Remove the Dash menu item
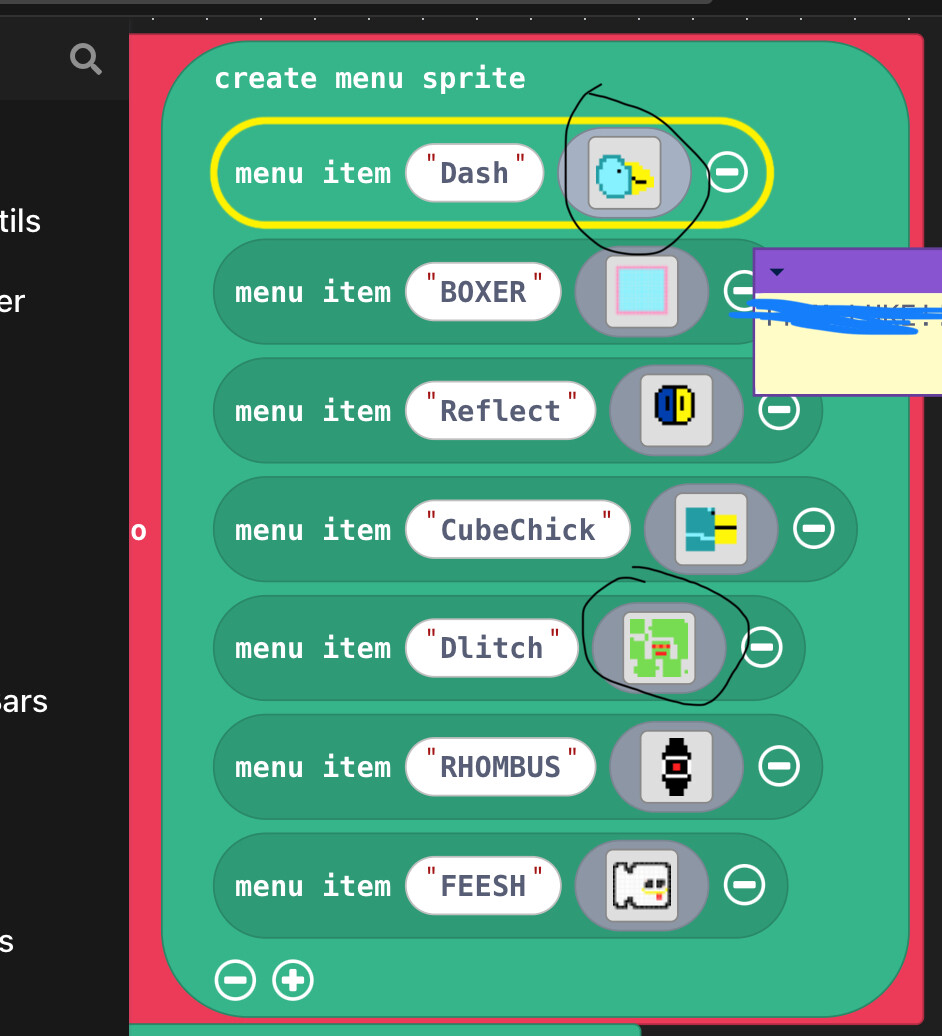942x1036 pixels. [727, 172]
